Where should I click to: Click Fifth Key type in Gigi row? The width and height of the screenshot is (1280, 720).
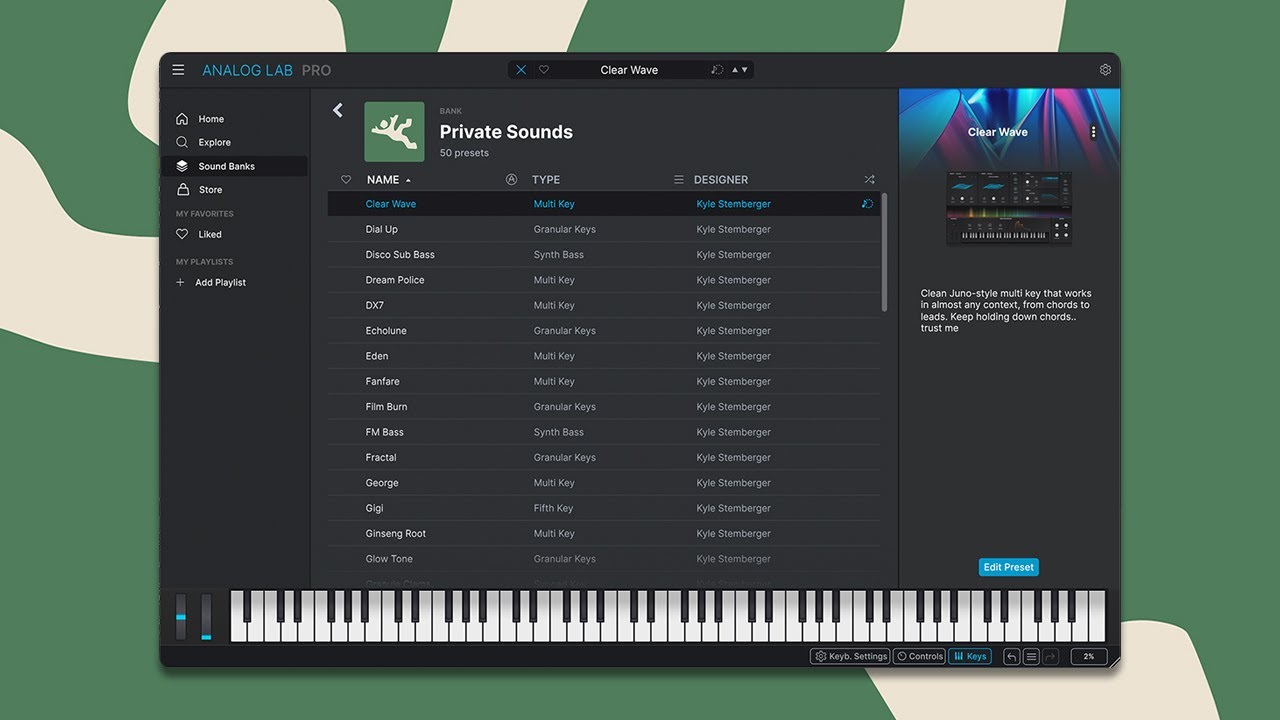[x=552, y=508]
